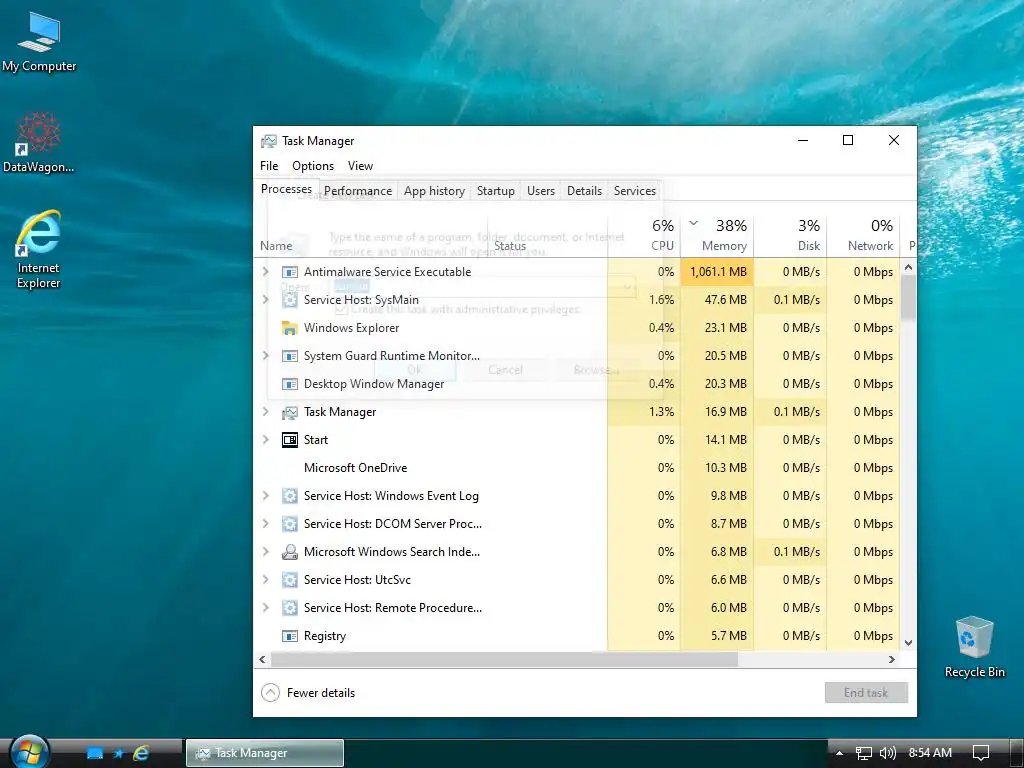Switch to the Users tab
1024x768 pixels.
(541, 191)
